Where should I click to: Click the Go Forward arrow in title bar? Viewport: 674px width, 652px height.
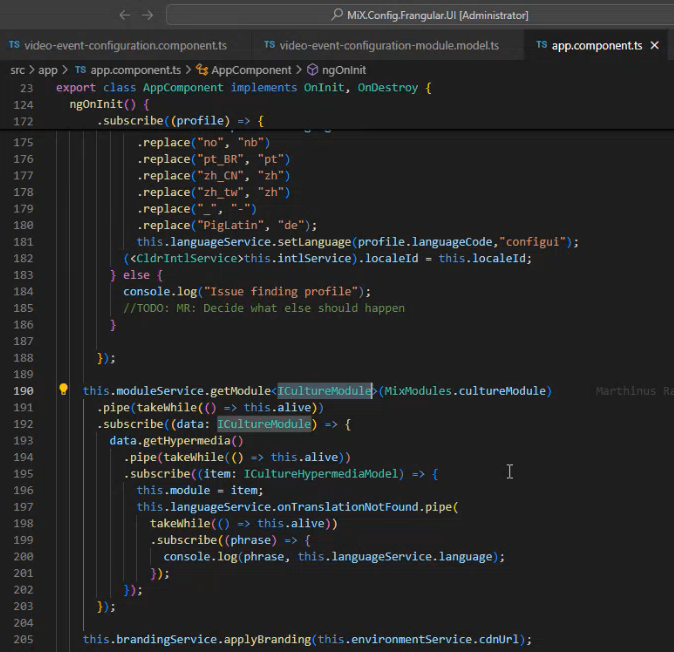(148, 15)
